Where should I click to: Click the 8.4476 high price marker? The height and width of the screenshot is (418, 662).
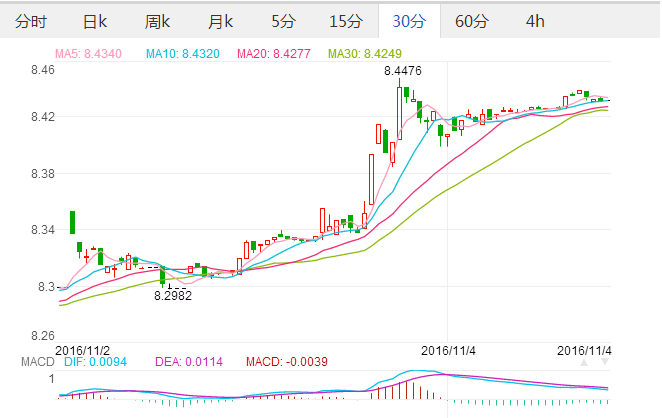pyautogui.click(x=402, y=70)
